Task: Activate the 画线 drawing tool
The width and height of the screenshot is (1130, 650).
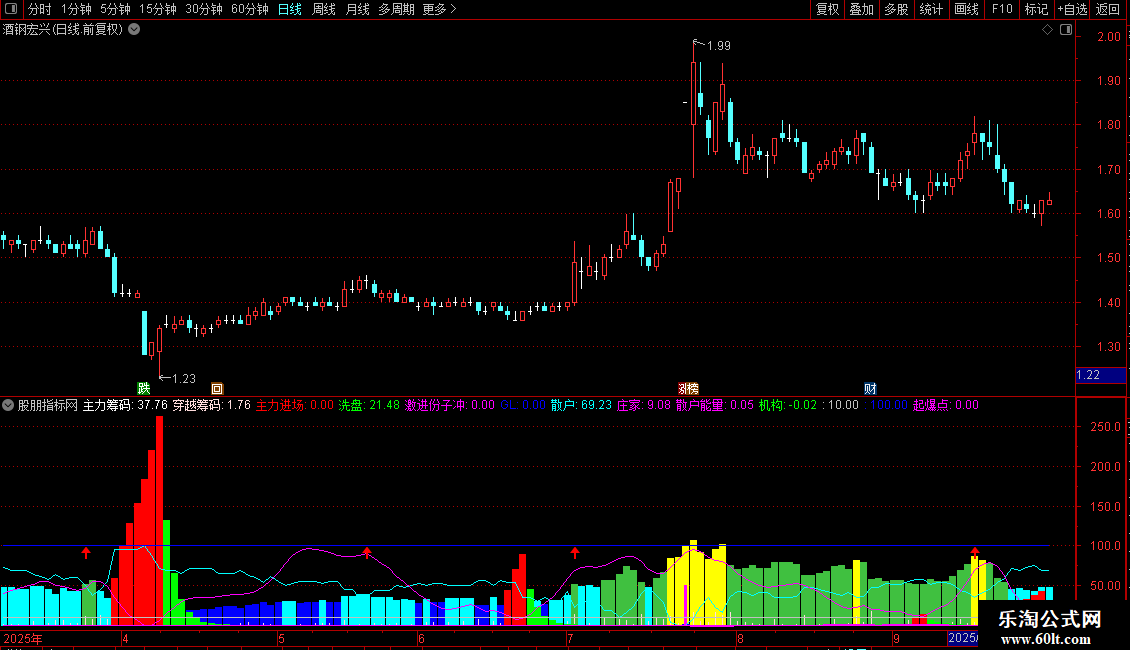Action: coord(966,9)
